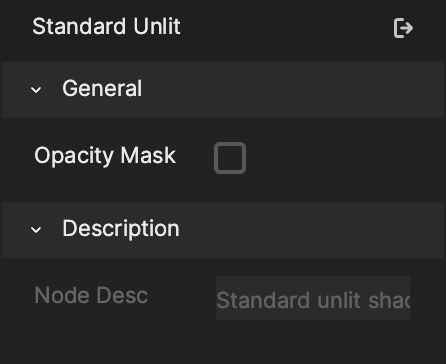The width and height of the screenshot is (446, 364).
Task: Fold the General properties group
Action: tap(36, 89)
